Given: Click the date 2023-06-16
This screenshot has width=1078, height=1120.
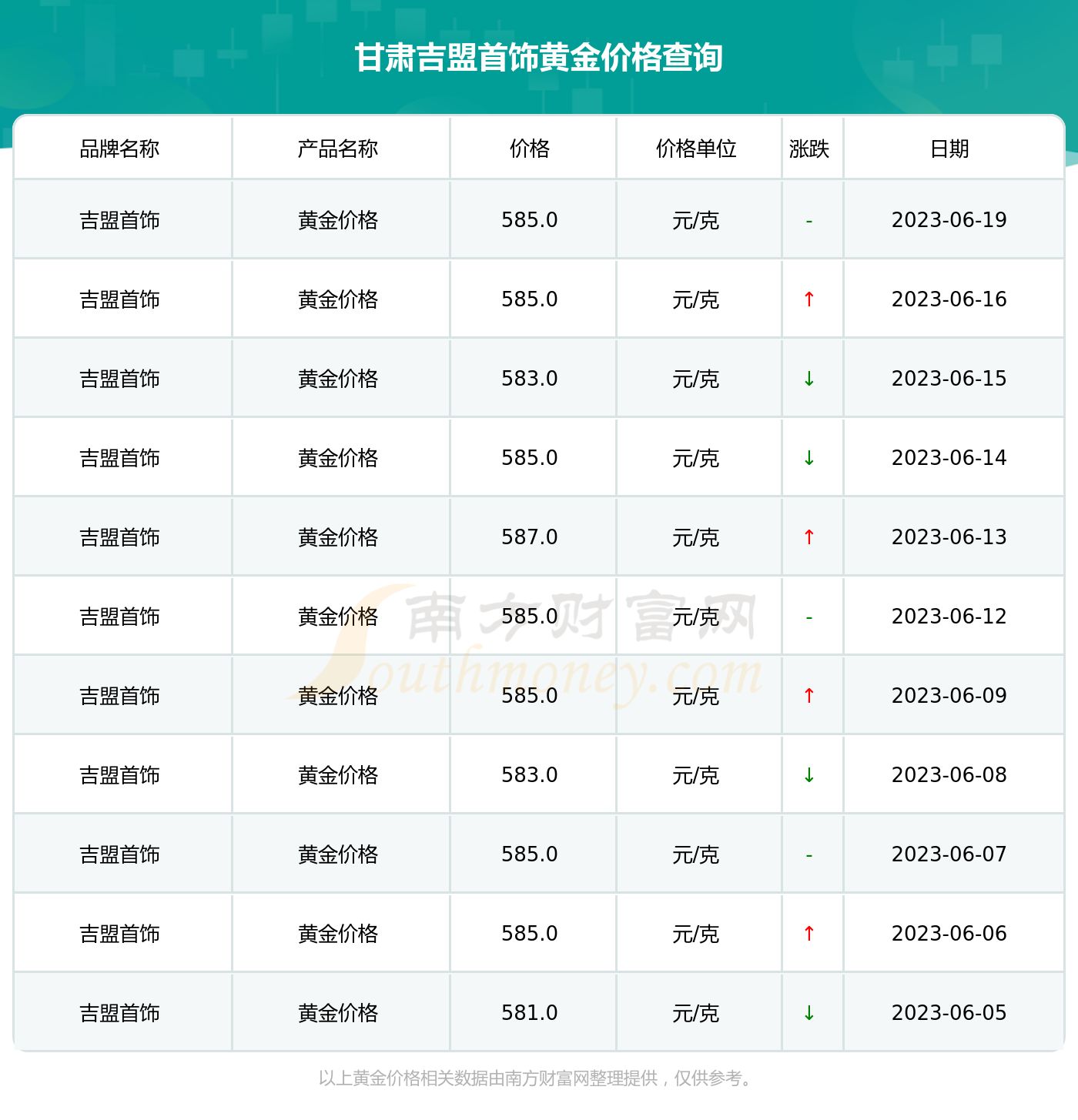Looking at the screenshot, I should 949,299.
